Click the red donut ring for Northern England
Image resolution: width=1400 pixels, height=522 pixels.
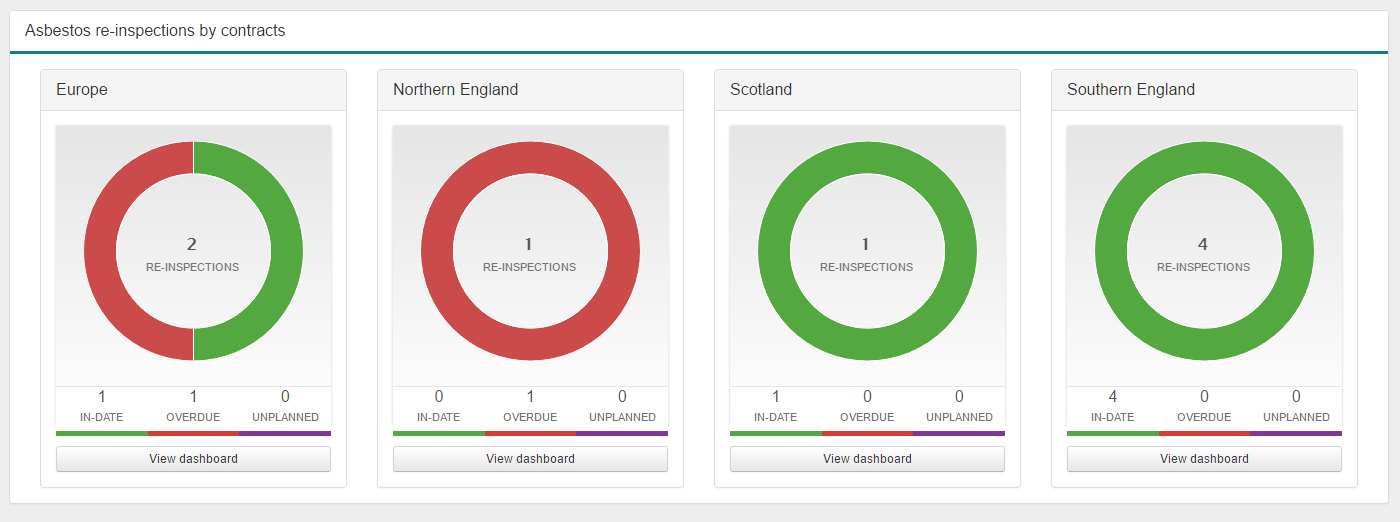coord(438,251)
